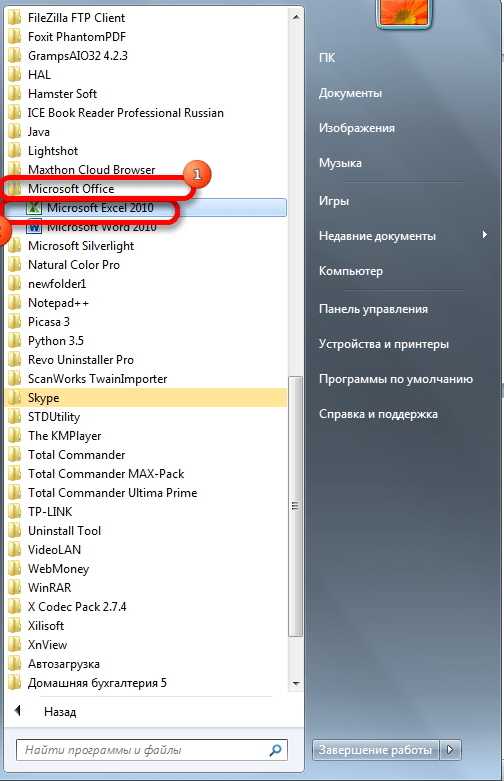Screen dimensions: 504x781
Task: Open the Python 3.5 folder icon
Action: click(15, 341)
